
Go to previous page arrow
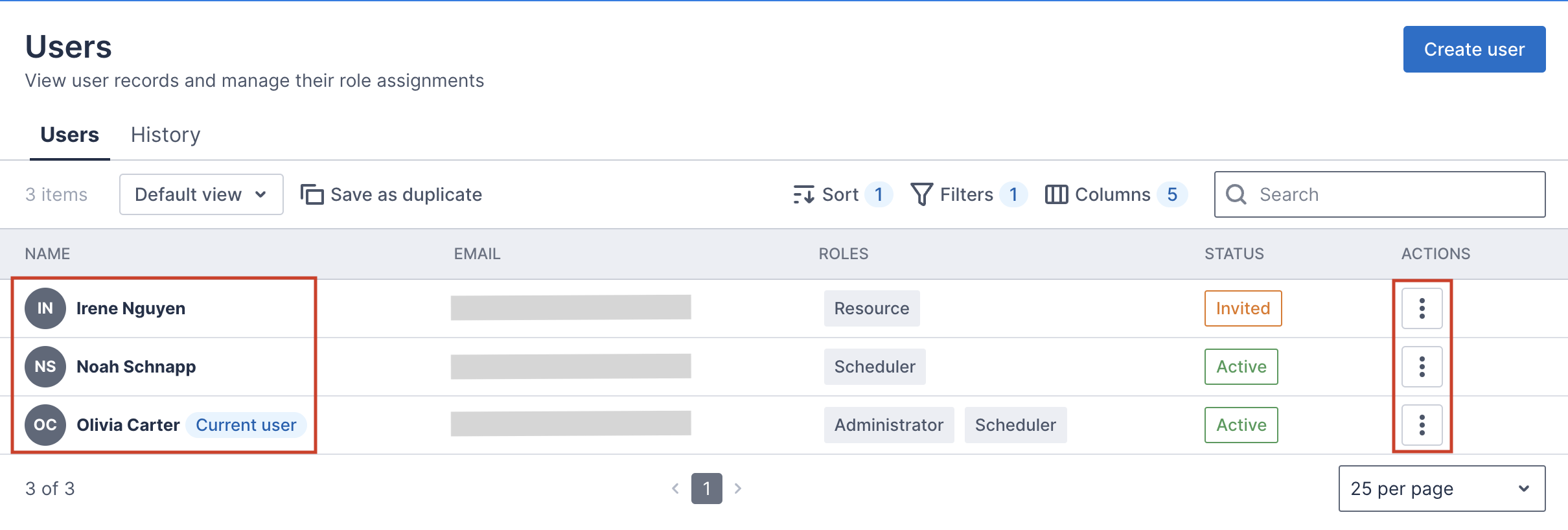tap(675, 489)
